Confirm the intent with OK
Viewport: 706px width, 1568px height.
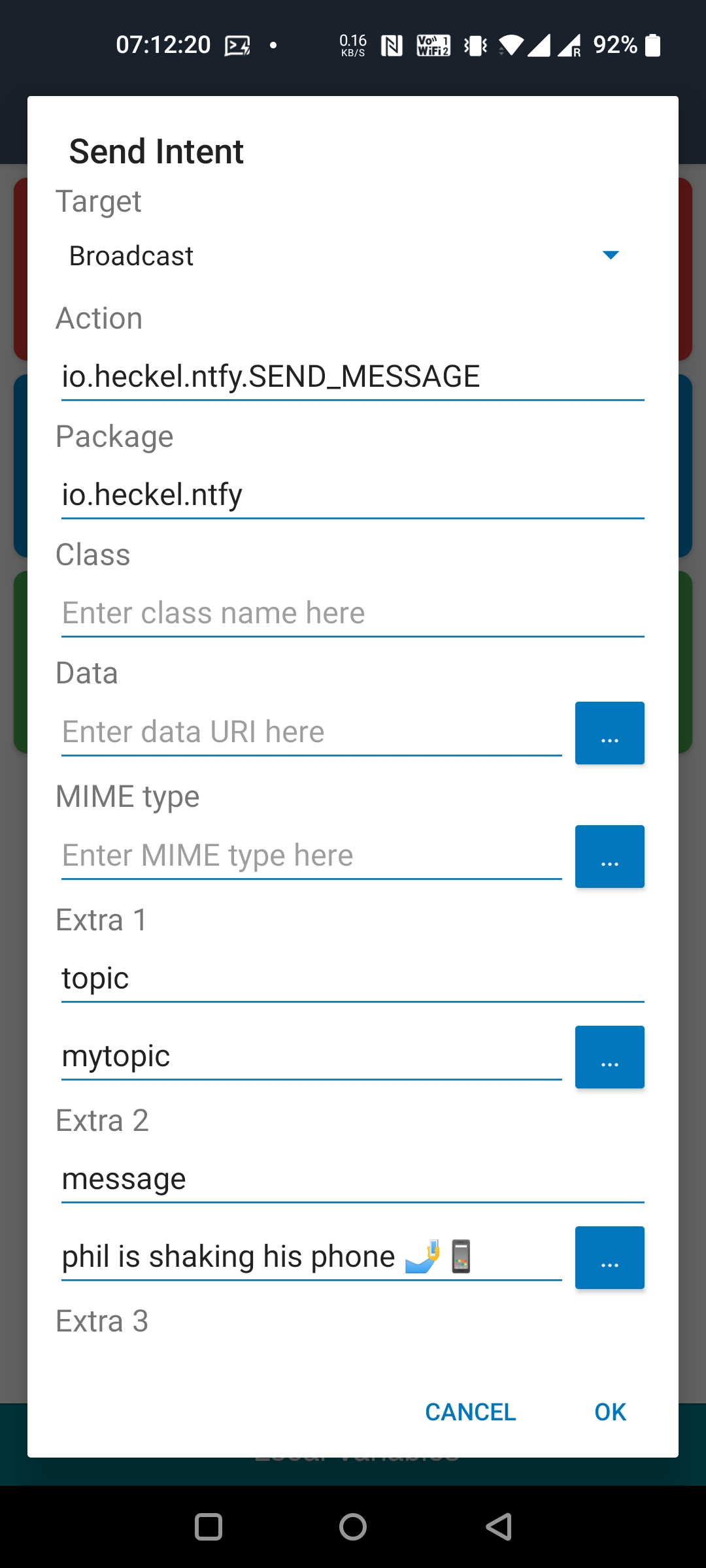tap(610, 1412)
